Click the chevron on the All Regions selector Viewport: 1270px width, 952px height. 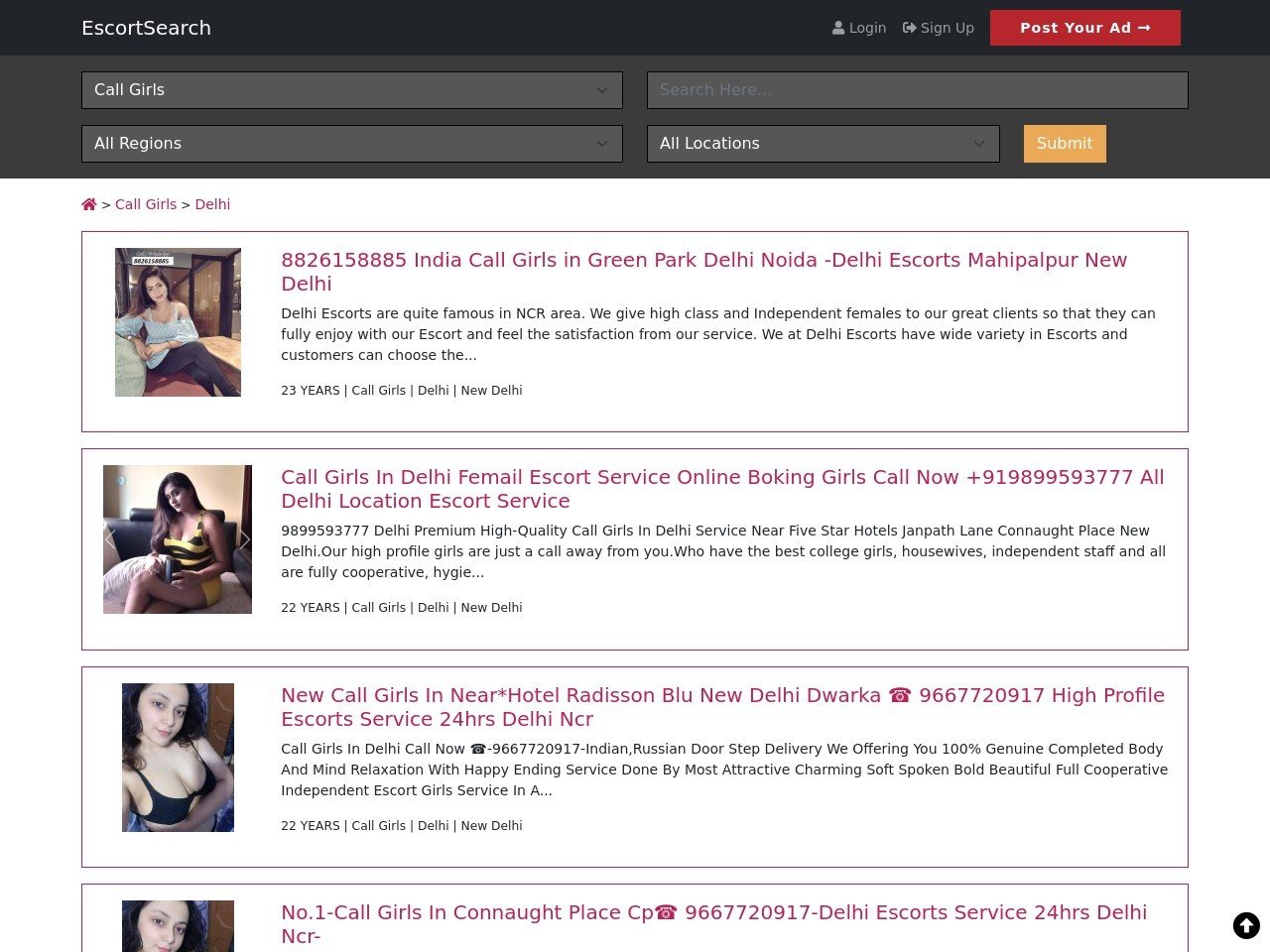coord(602,144)
